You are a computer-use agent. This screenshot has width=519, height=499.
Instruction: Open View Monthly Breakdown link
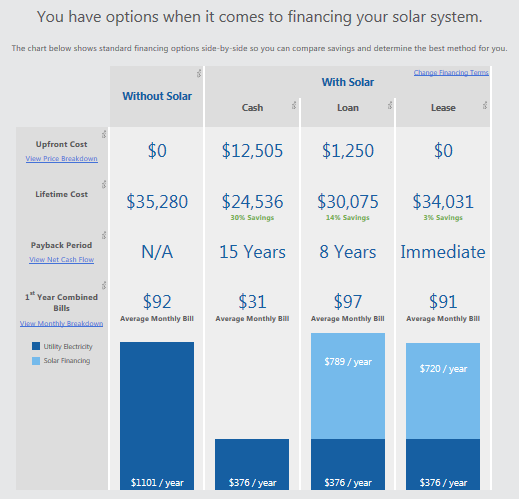coord(61,324)
